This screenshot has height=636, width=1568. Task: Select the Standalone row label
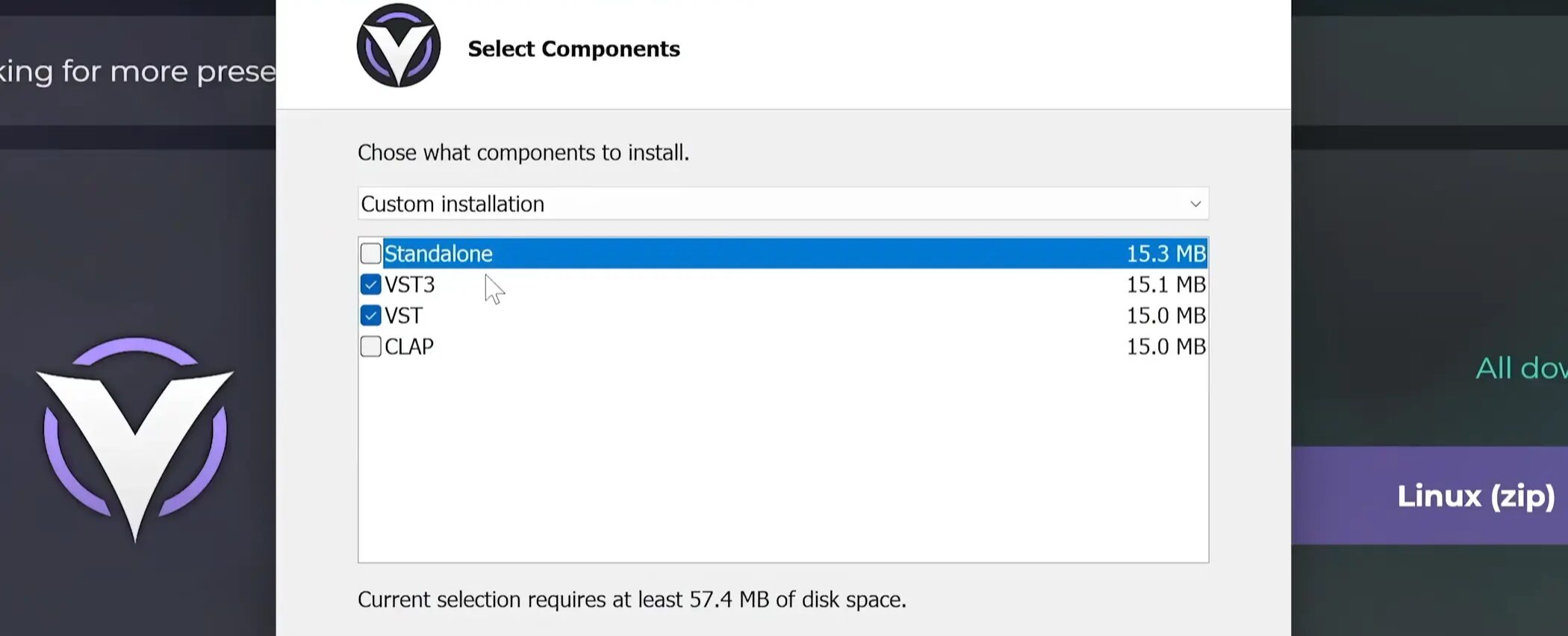[438, 254]
